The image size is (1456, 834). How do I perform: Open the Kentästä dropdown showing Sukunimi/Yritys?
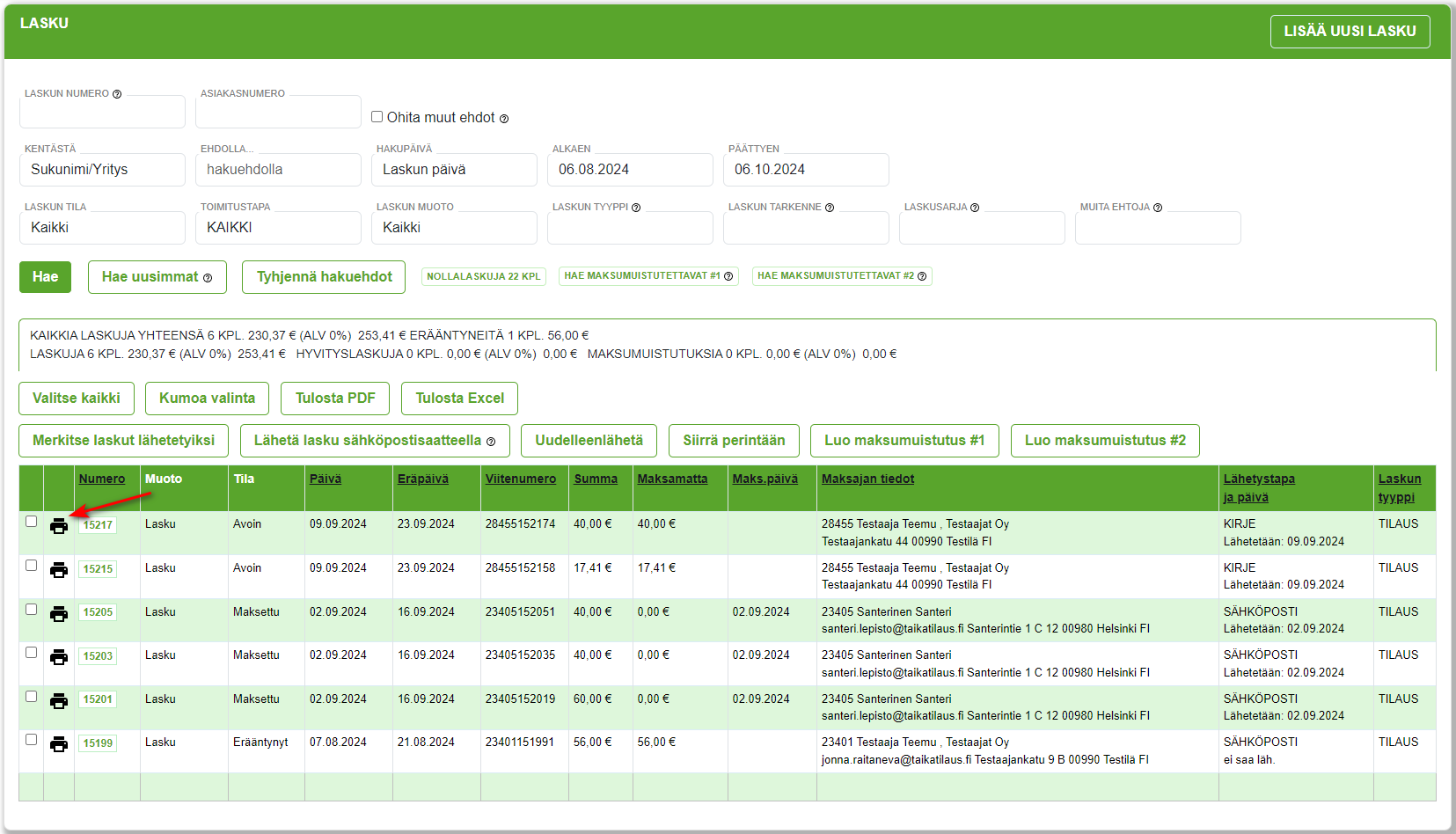(x=102, y=170)
